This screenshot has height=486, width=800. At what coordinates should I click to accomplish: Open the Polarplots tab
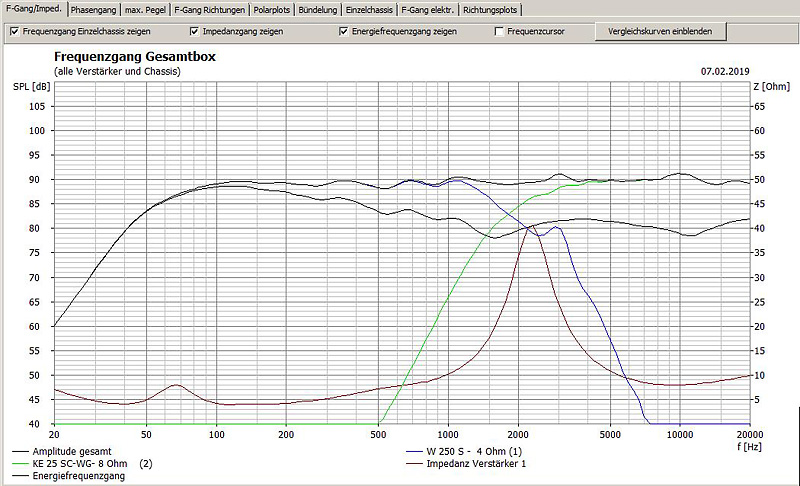(273, 10)
